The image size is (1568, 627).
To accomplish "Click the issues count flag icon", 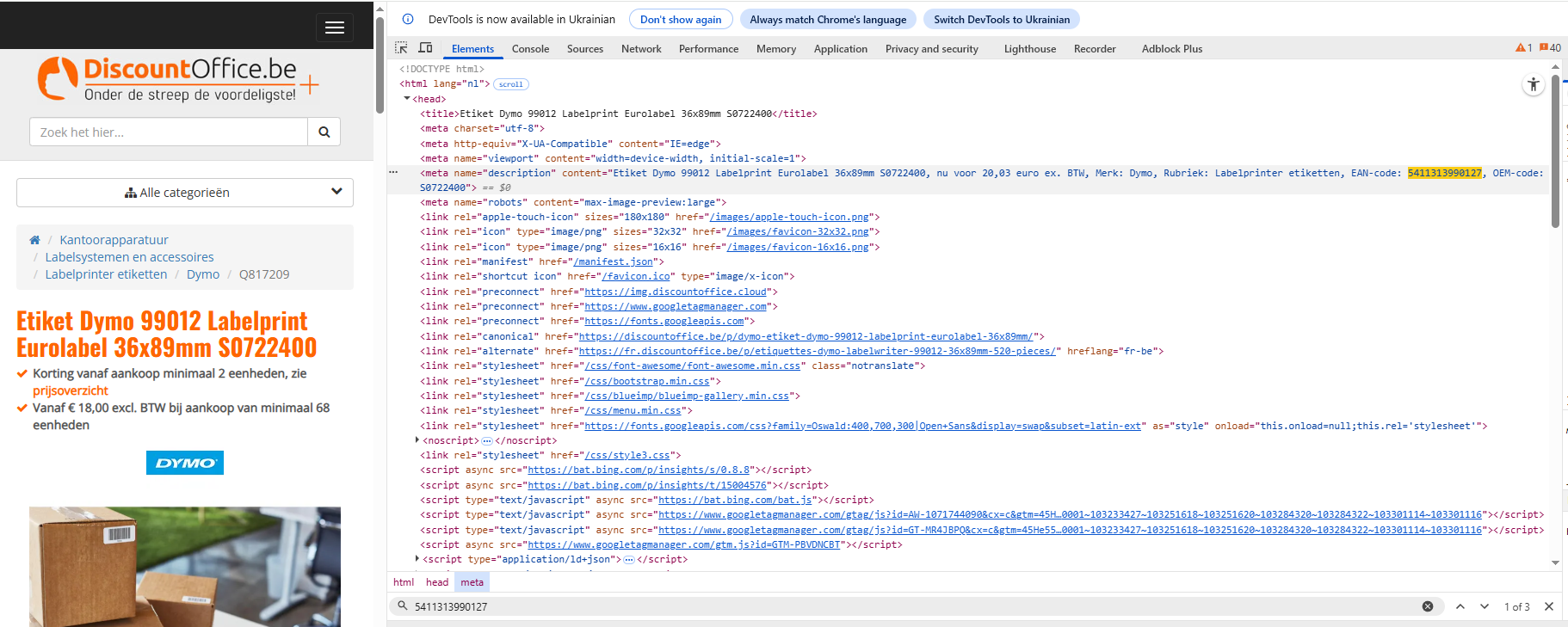I will (1550, 48).
